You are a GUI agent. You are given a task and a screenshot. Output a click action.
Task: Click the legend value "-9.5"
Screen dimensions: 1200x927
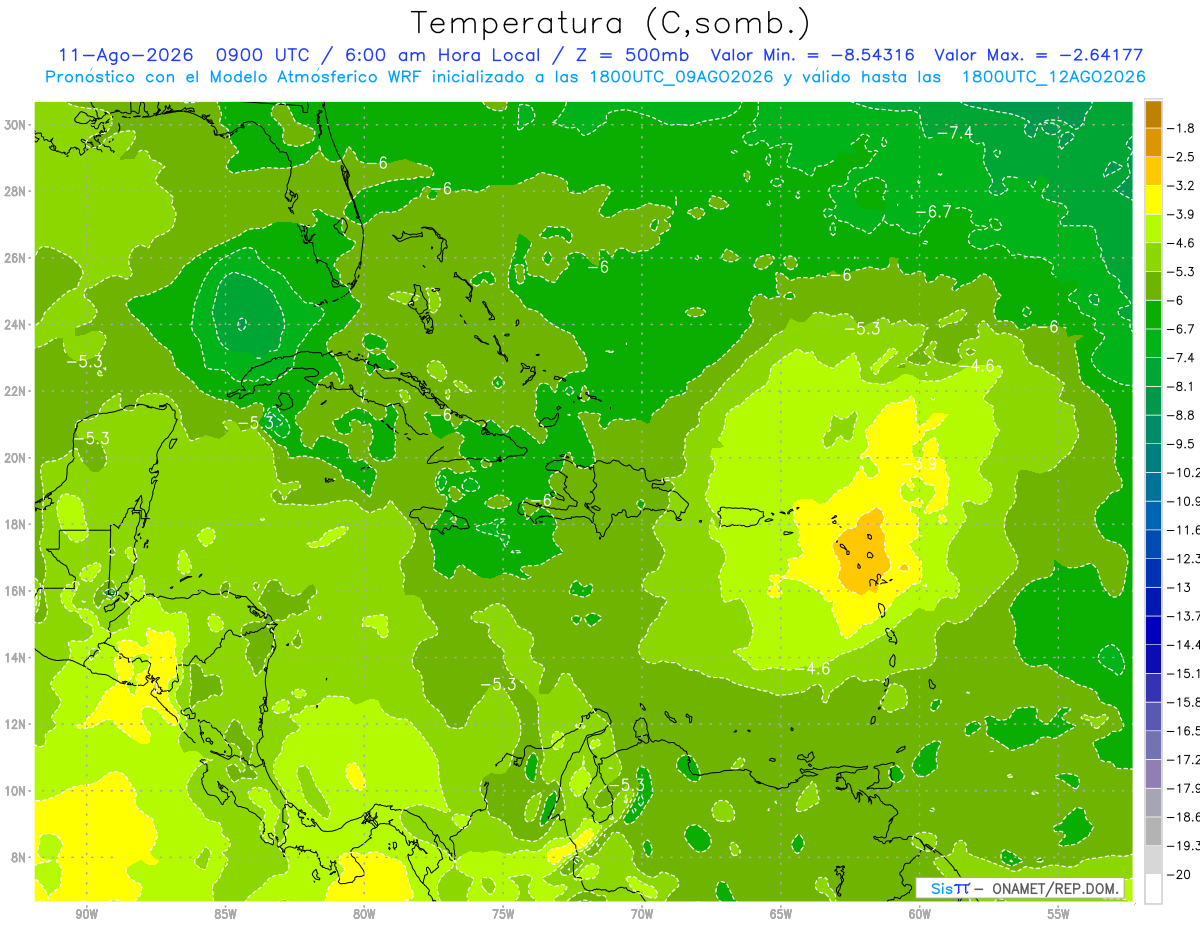coord(1182,443)
